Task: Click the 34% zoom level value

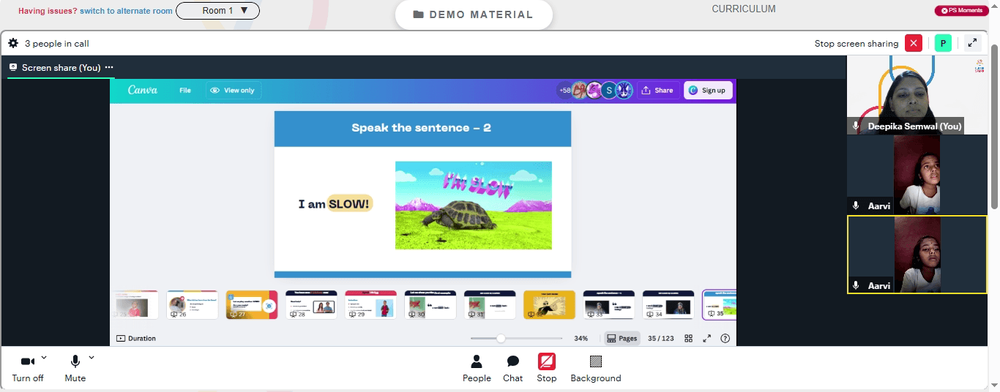Action: click(580, 338)
